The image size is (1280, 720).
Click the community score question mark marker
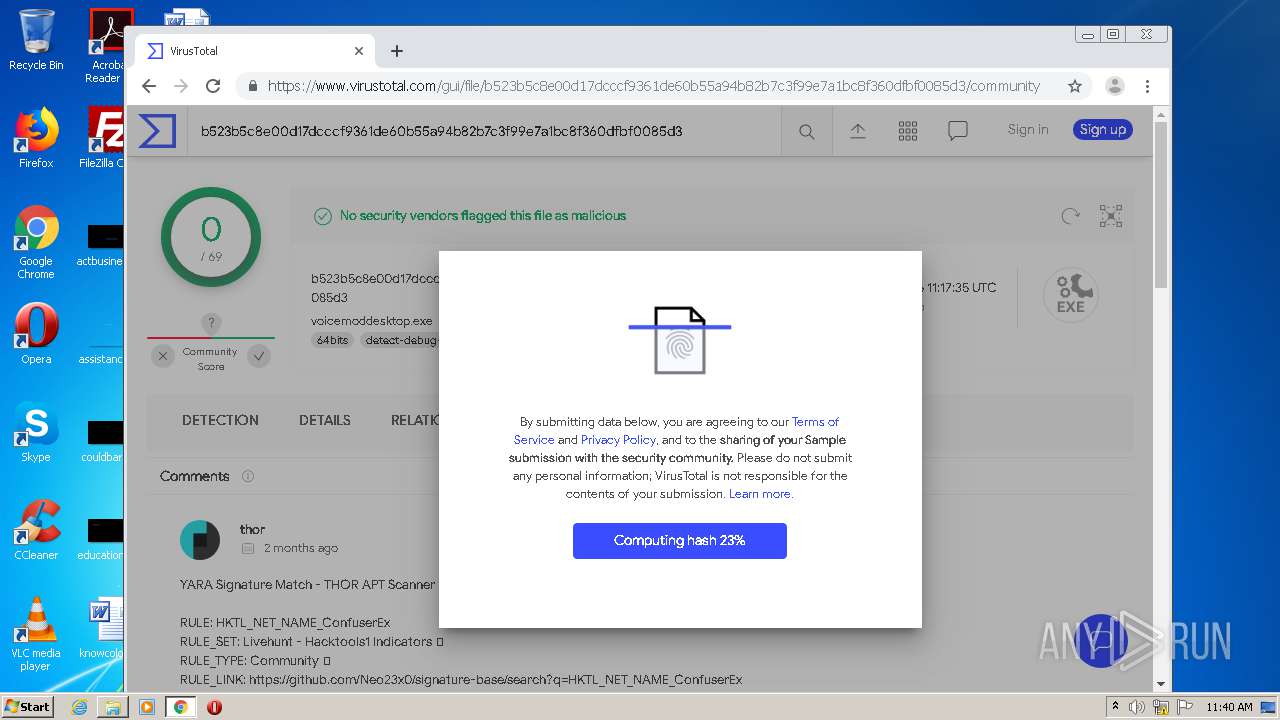(x=211, y=323)
